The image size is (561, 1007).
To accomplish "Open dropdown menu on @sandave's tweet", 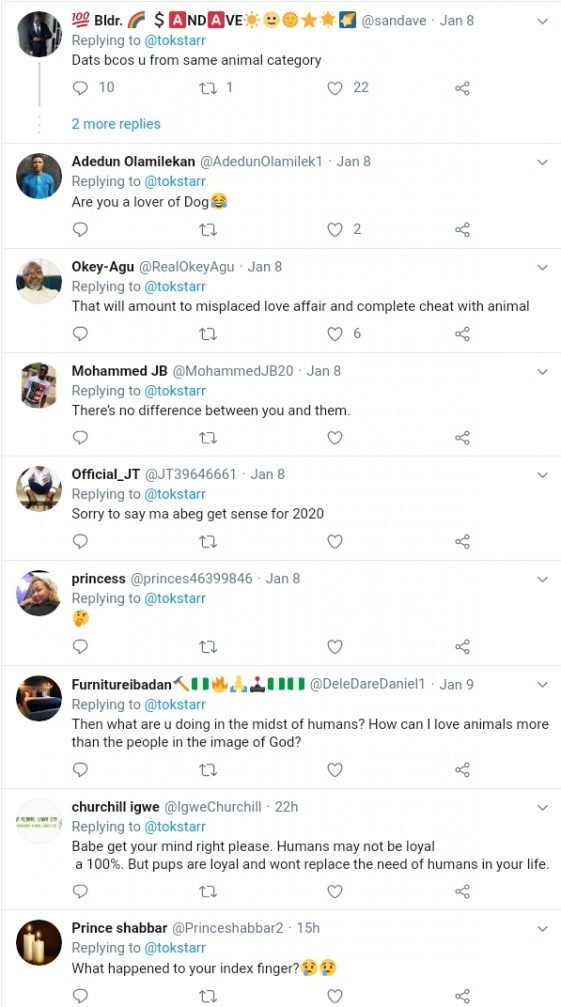I will pos(542,21).
